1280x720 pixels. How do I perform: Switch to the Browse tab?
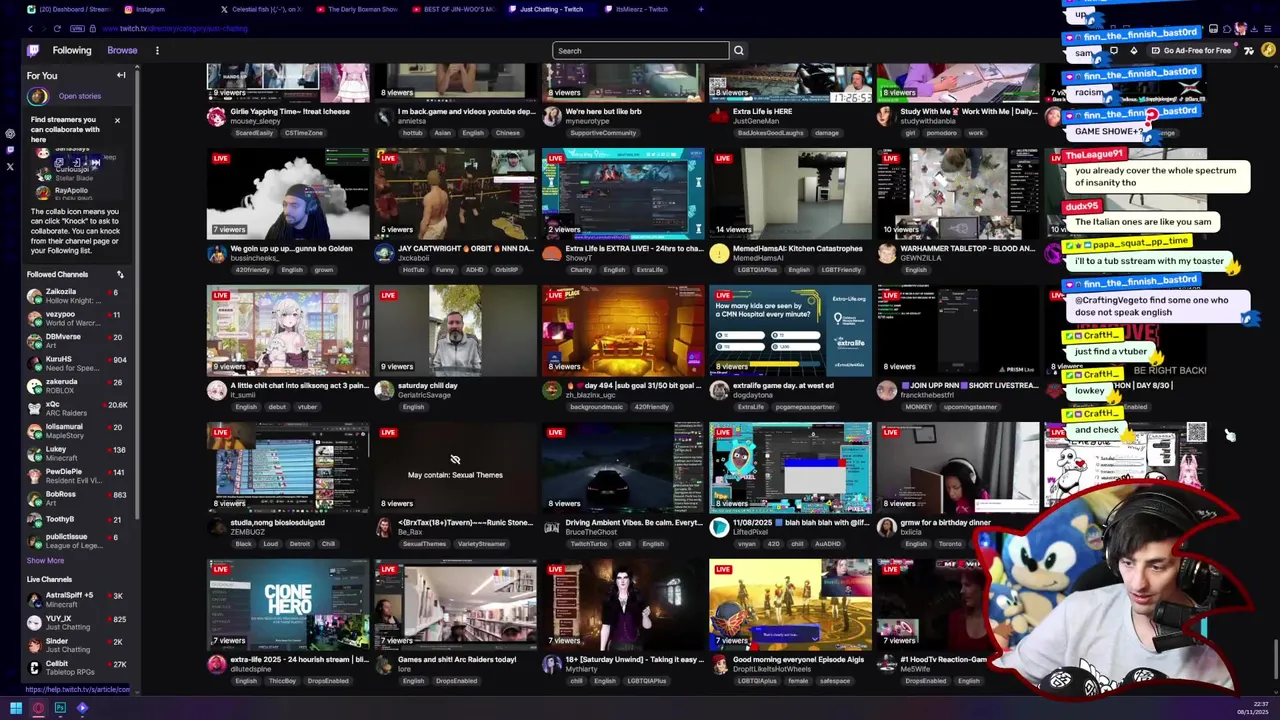(122, 50)
